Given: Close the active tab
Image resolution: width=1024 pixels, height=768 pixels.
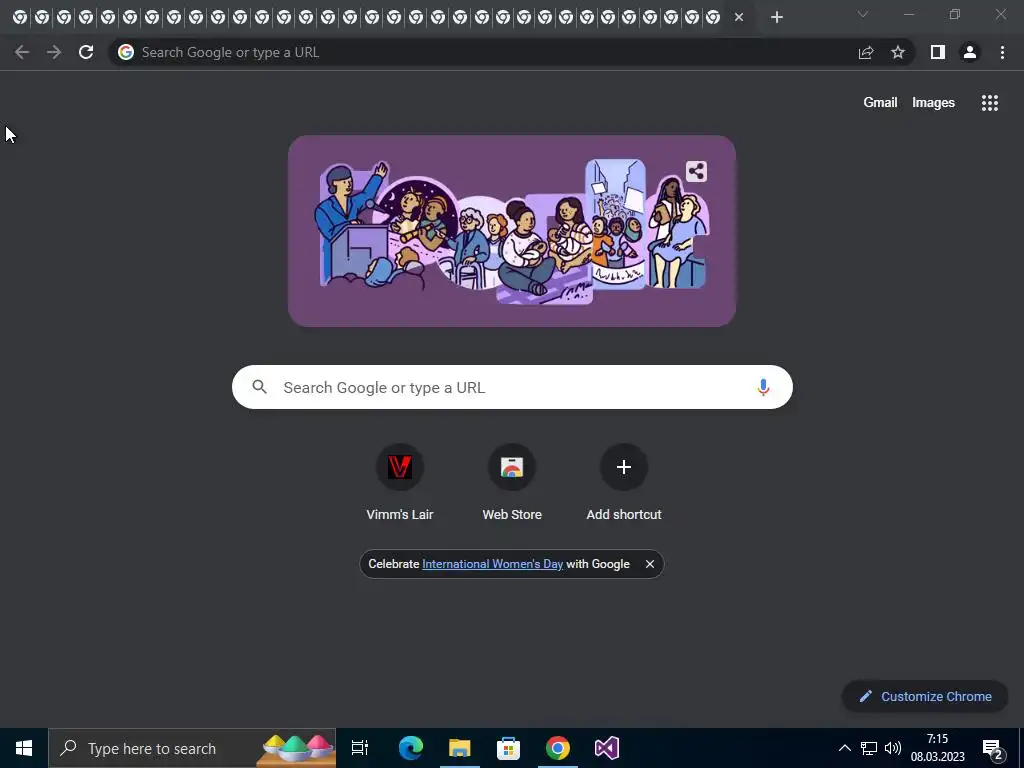Looking at the screenshot, I should point(739,18).
